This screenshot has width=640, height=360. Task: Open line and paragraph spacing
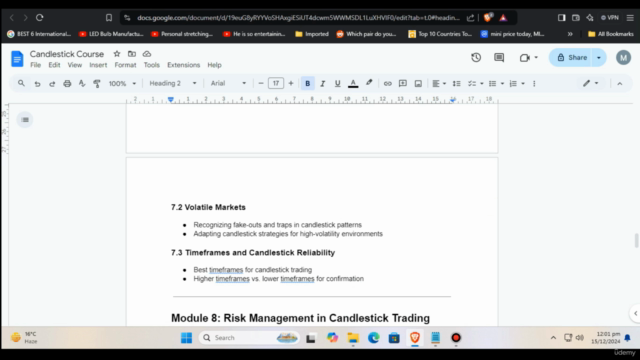[456, 84]
